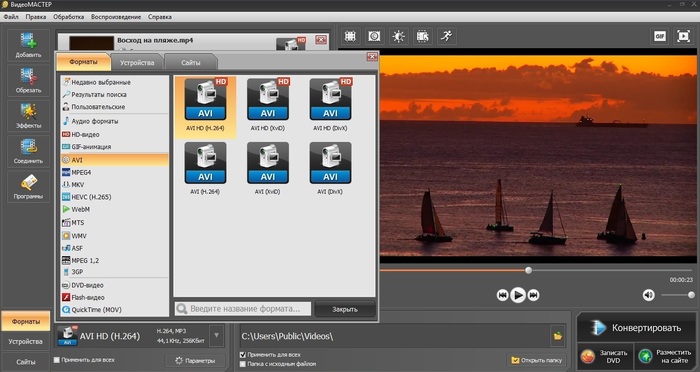Skip forward with next button
This screenshot has height=372, width=700.
point(533,295)
